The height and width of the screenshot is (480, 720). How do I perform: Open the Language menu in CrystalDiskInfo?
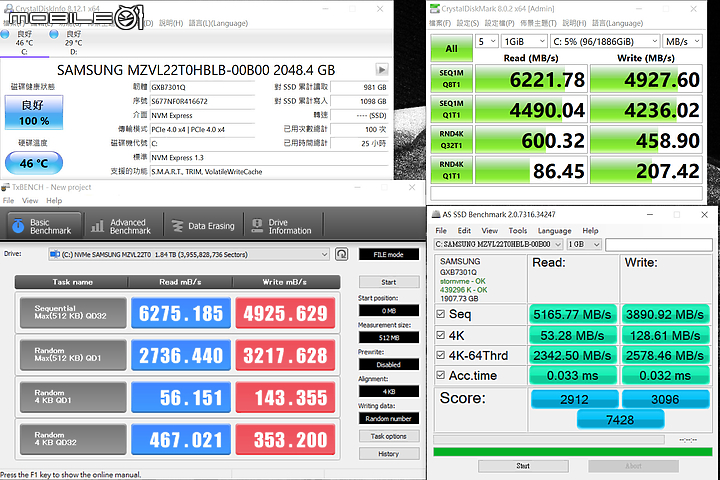coord(219,23)
